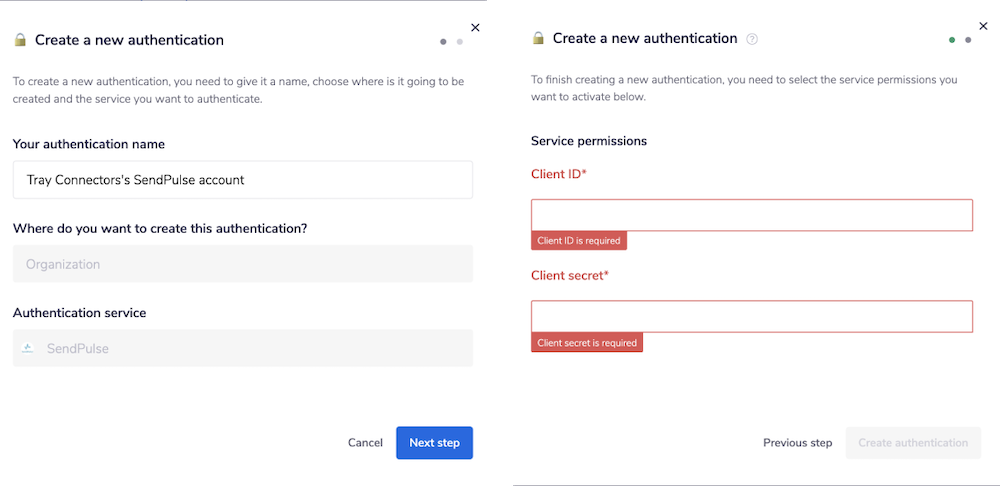Proceed with the Next step button
The image size is (1000, 486).
[434, 442]
